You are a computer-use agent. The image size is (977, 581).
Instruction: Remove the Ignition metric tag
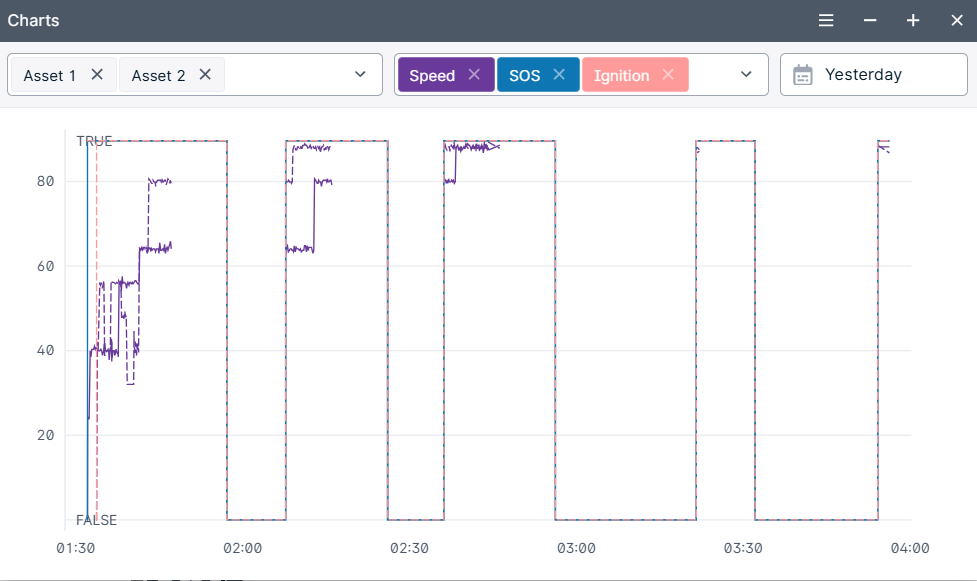coord(668,74)
